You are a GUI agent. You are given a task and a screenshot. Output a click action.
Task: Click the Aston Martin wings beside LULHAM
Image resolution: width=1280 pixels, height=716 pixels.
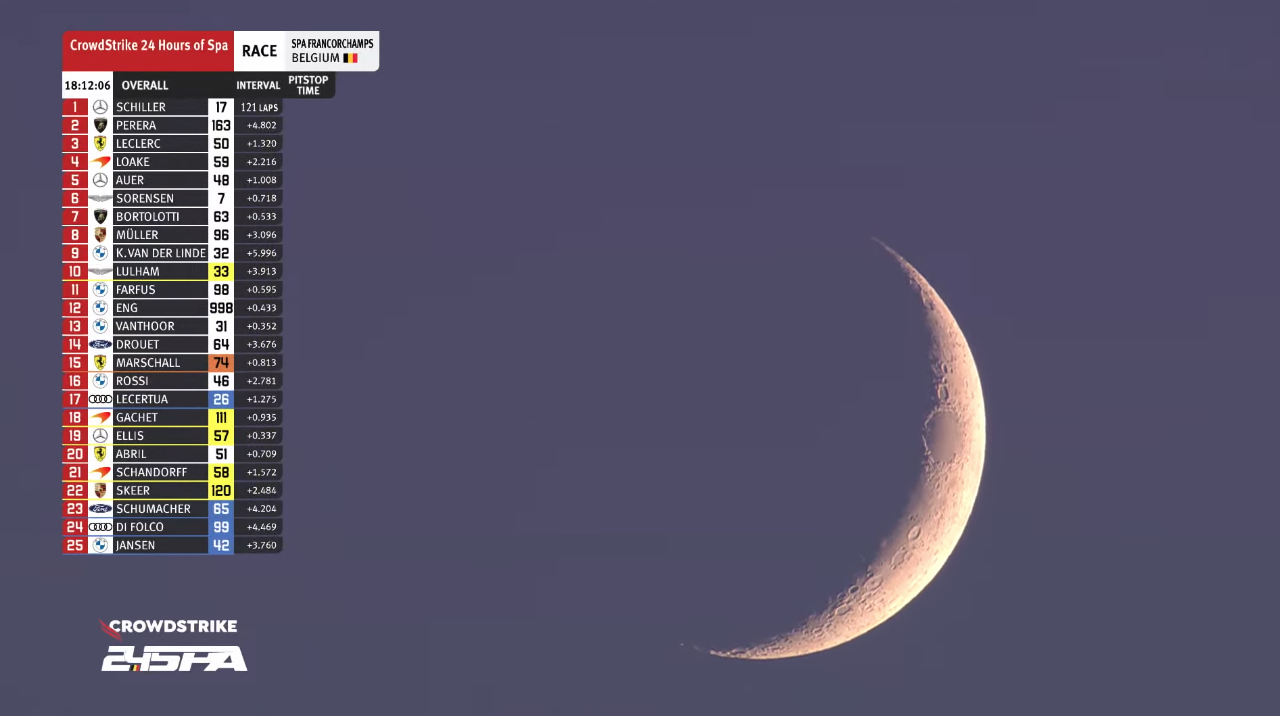pos(100,271)
